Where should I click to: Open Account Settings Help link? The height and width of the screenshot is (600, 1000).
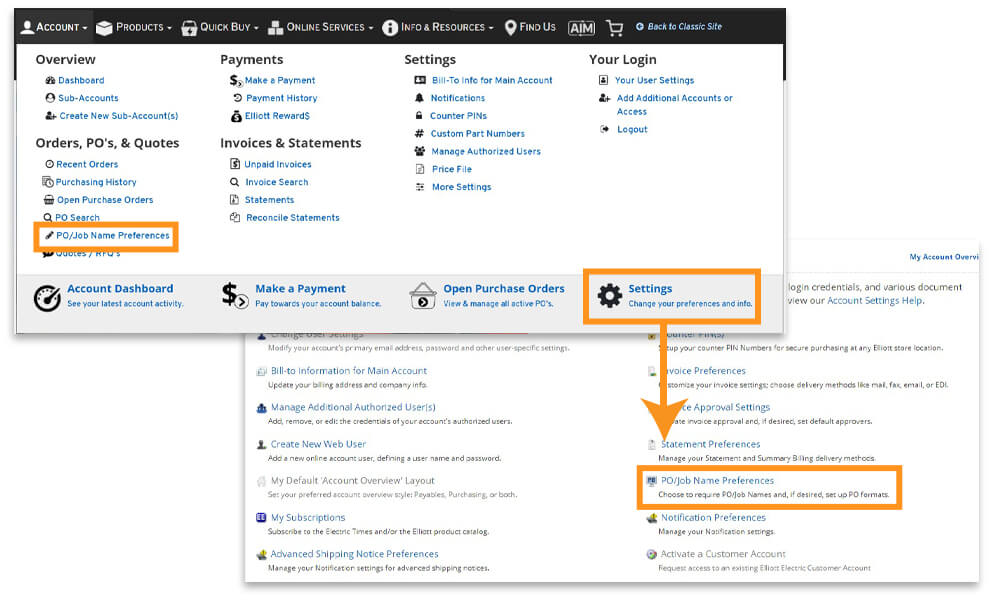[874, 300]
